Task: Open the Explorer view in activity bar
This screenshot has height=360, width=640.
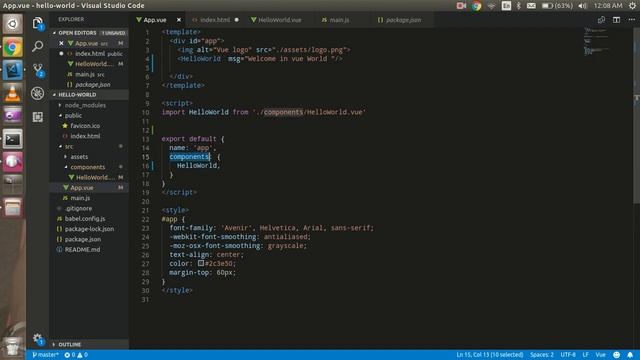Action: pyautogui.click(x=38, y=23)
